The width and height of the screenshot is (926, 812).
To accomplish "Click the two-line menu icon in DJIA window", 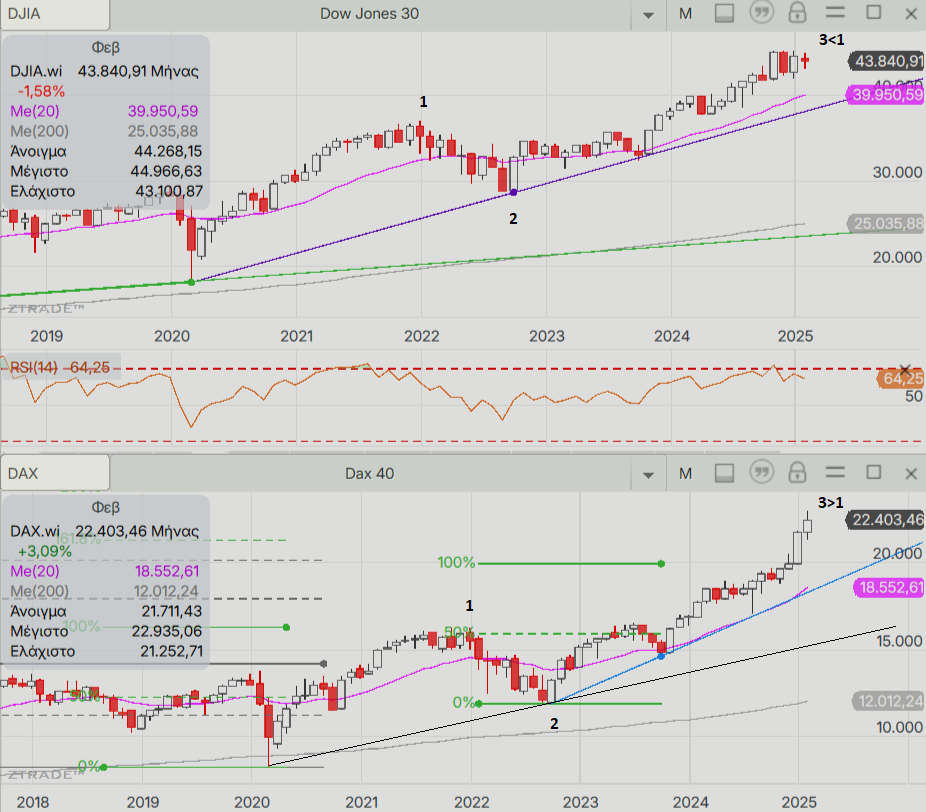I will [835, 12].
